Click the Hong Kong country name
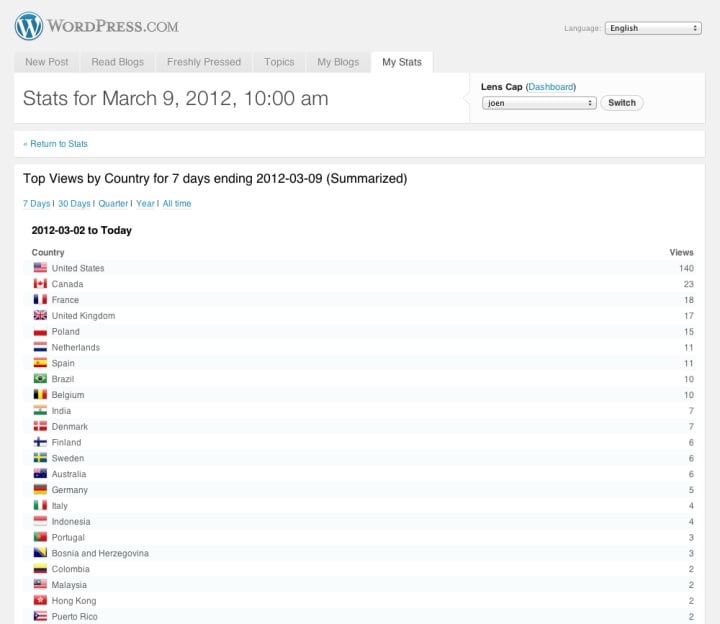Viewport: 720px width, 624px height. coord(74,601)
